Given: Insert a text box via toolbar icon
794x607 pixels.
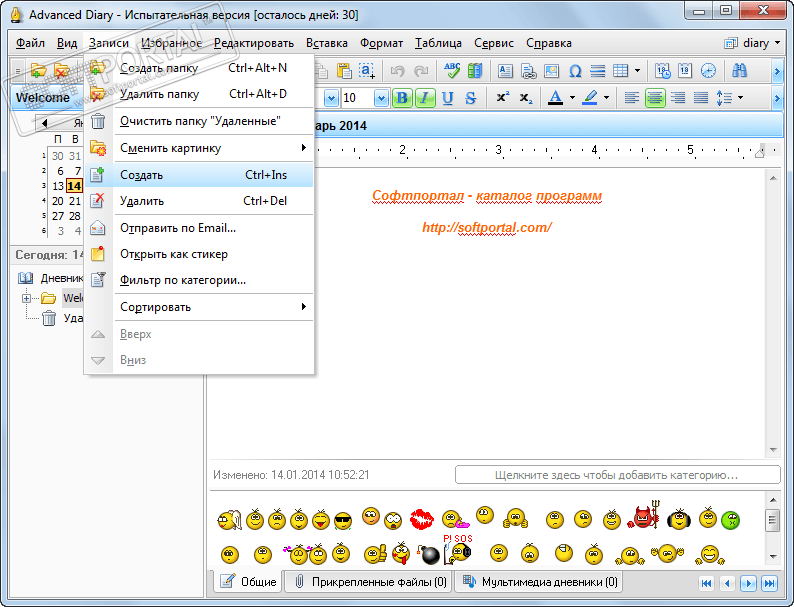Looking at the screenshot, I should 505,71.
